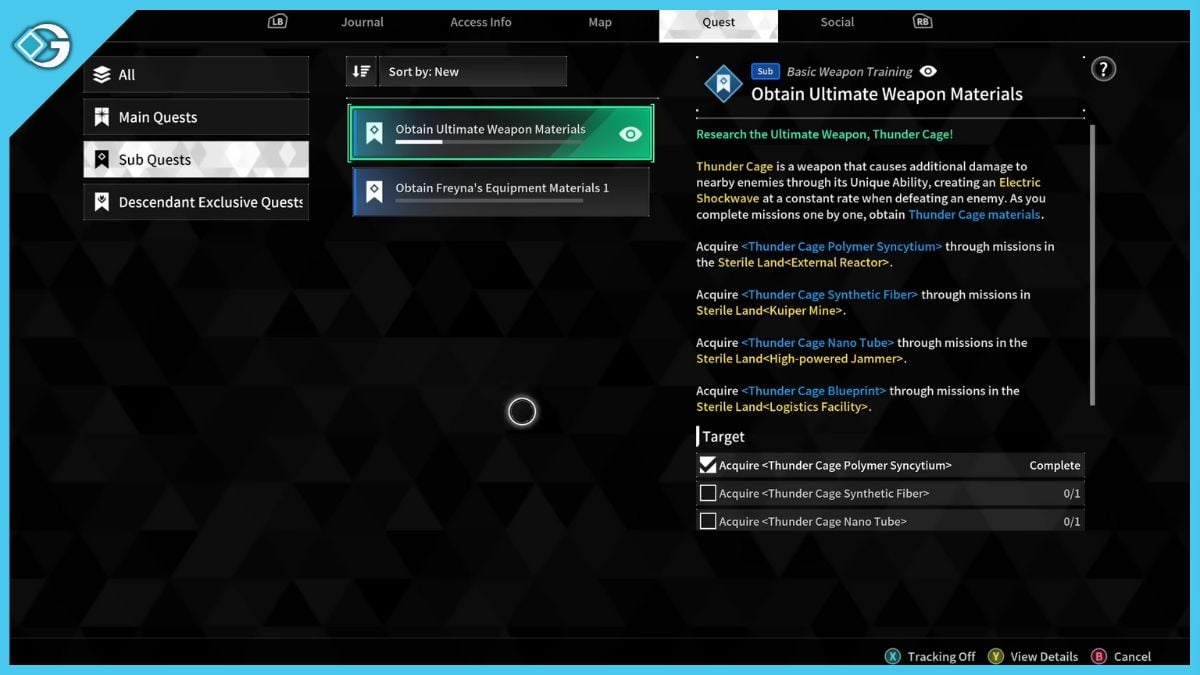Click Thunder Cage Blueprint link in description
Viewport: 1200px width, 675px height.
(x=814, y=390)
